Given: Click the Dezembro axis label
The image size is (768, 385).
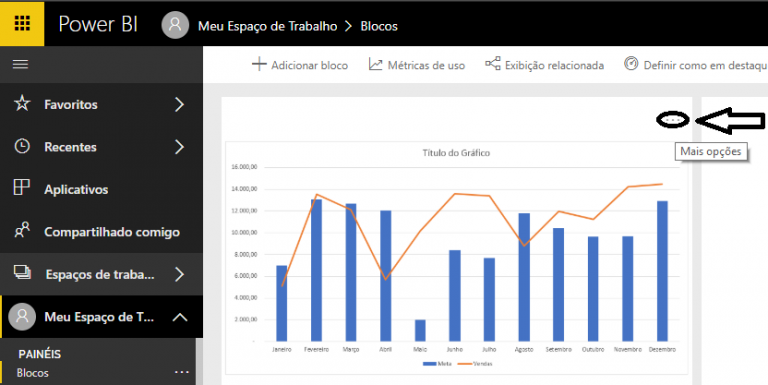Looking at the screenshot, I should (x=662, y=350).
